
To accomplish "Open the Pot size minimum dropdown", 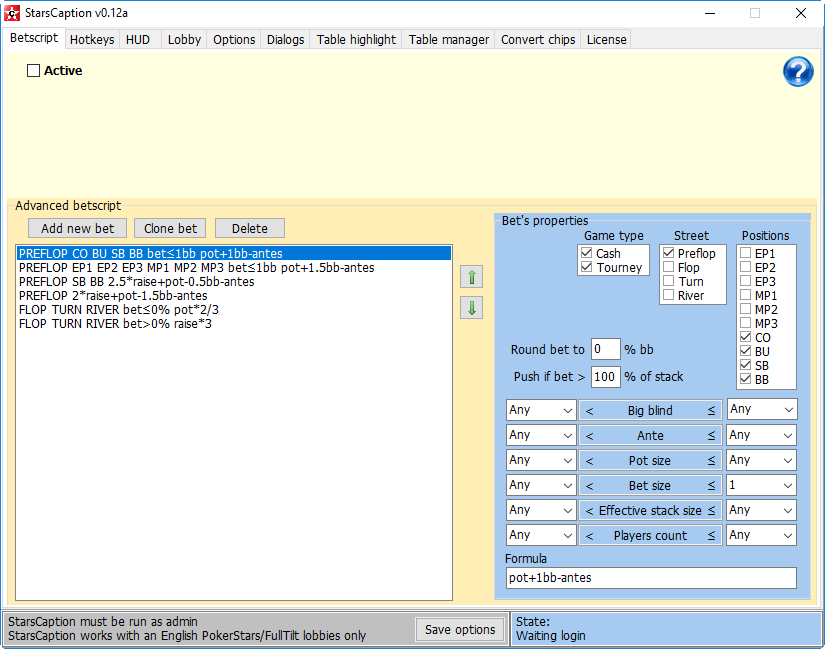I will coord(541,460).
